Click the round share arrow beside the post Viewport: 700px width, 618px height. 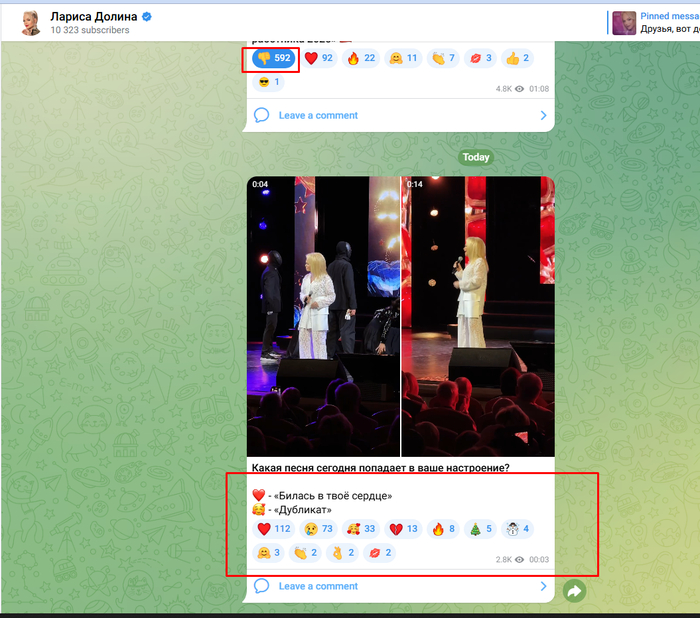tap(575, 591)
